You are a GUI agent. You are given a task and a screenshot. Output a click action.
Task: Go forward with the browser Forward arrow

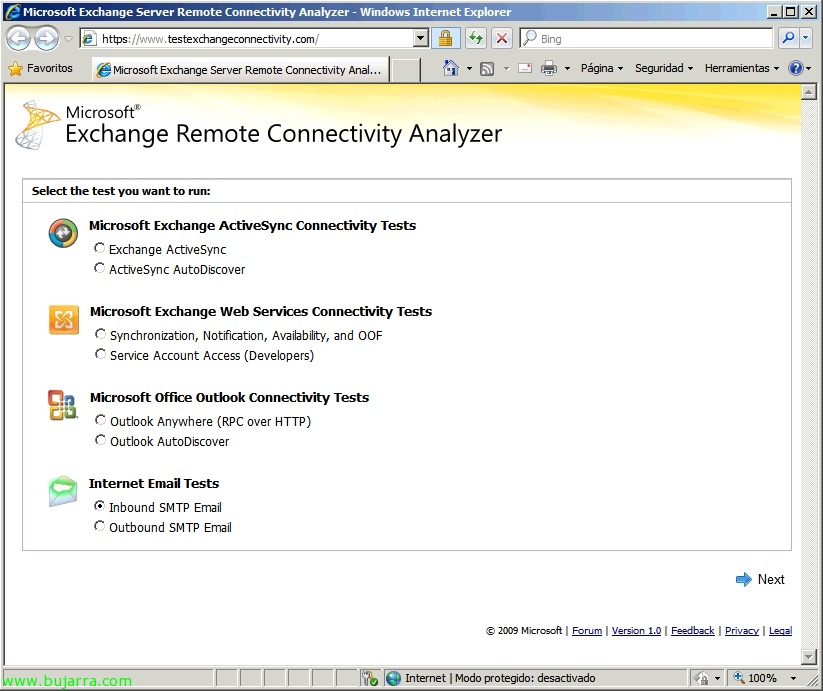(x=47, y=39)
